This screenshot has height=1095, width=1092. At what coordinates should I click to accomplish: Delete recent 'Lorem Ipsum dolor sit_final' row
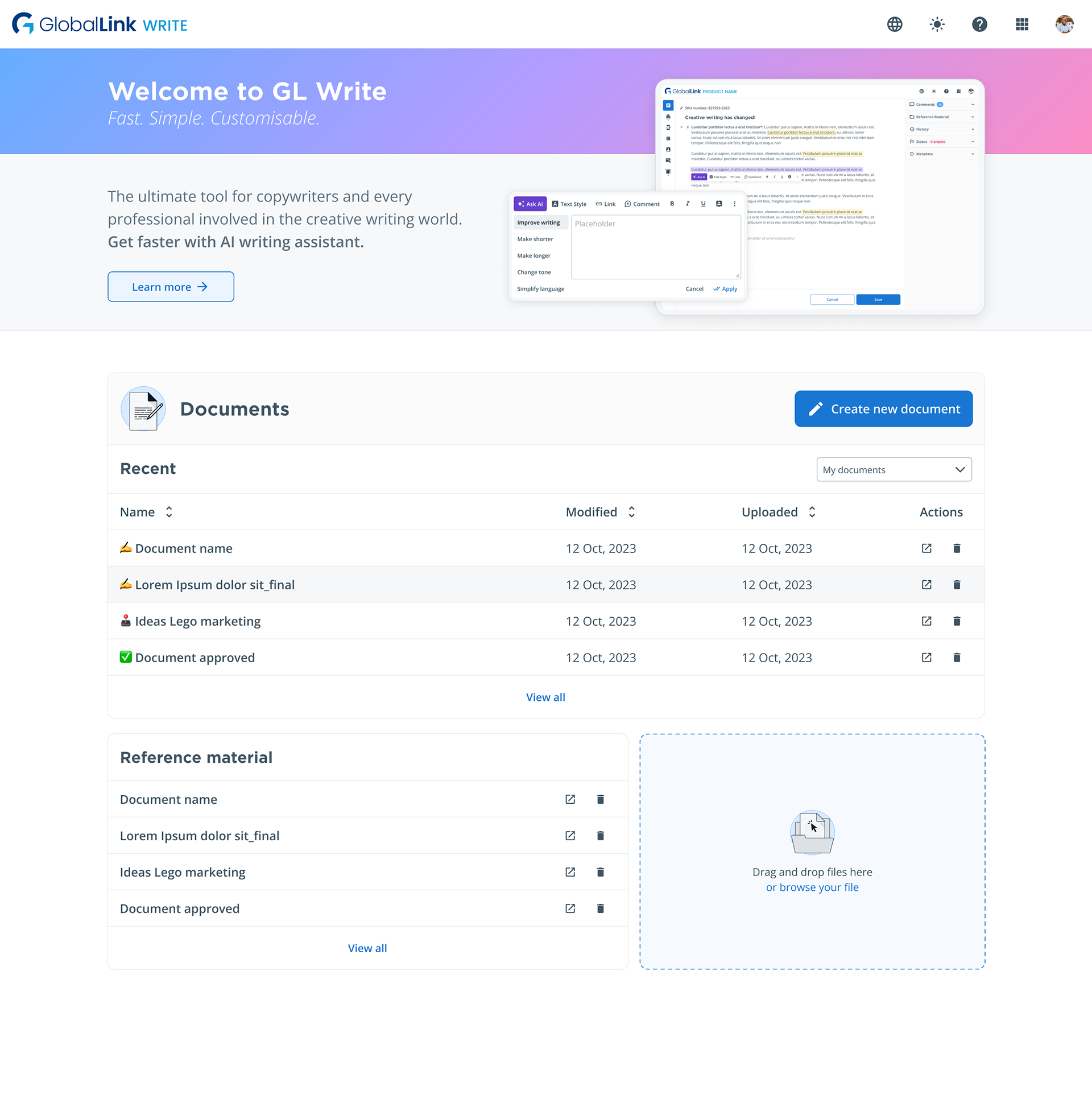coord(957,584)
